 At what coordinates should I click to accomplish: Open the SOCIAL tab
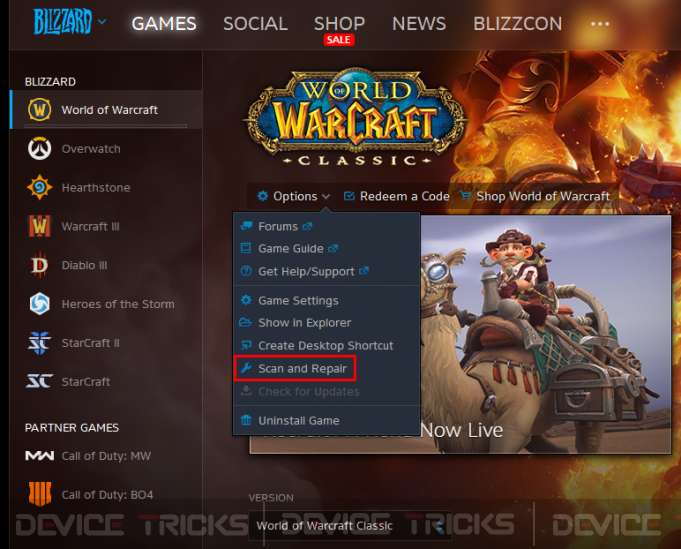point(255,23)
